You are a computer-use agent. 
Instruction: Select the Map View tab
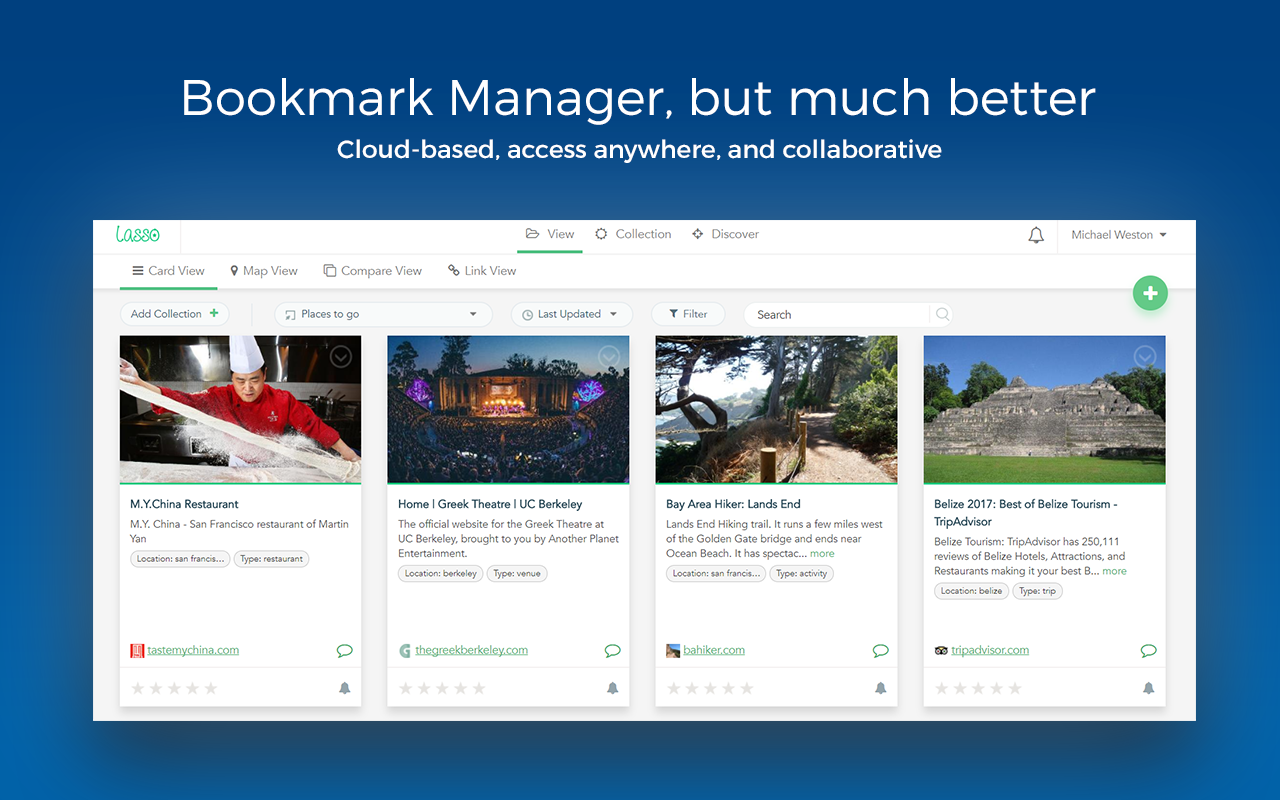pos(264,271)
